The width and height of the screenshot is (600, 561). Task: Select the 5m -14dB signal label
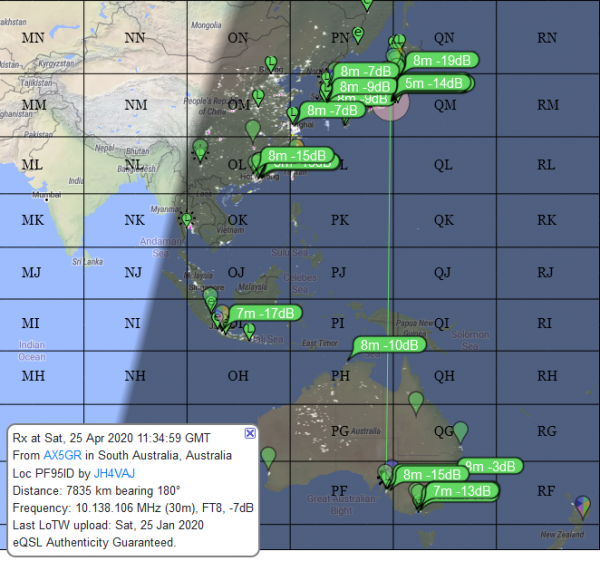[x=433, y=84]
